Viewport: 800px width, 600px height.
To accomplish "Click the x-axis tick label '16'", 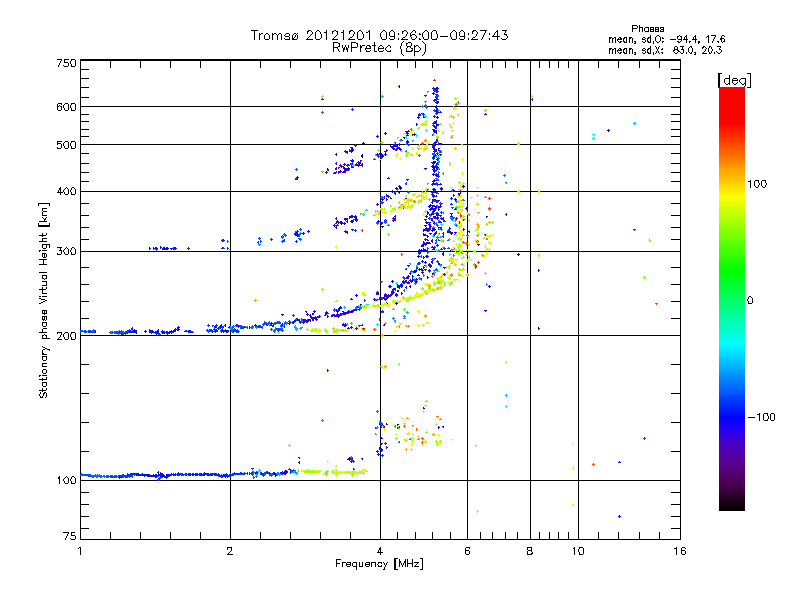I will [x=680, y=551].
